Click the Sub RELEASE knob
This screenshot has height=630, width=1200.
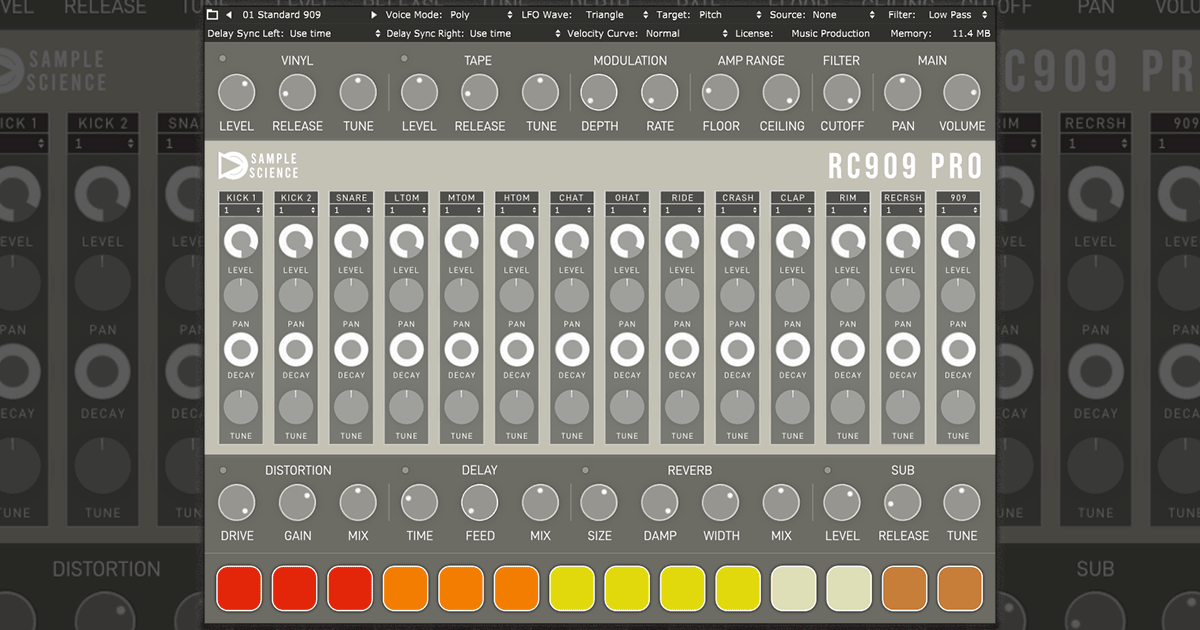[902, 502]
